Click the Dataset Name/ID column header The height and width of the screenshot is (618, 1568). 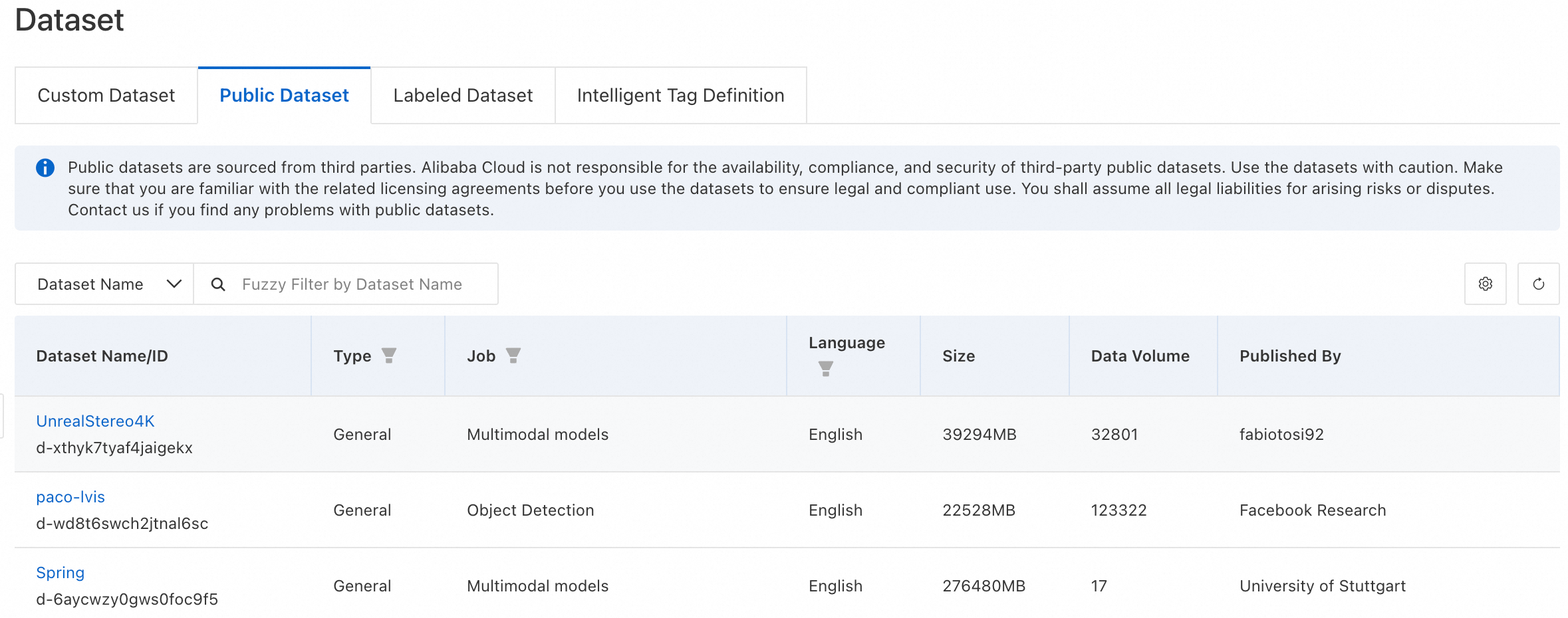click(102, 356)
